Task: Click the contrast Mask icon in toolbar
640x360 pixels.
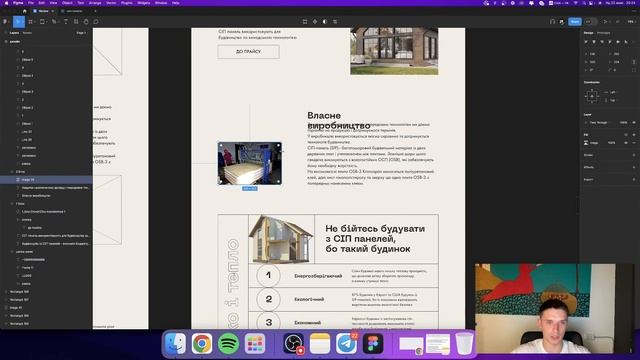Action: pyautogui.click(x=325, y=22)
